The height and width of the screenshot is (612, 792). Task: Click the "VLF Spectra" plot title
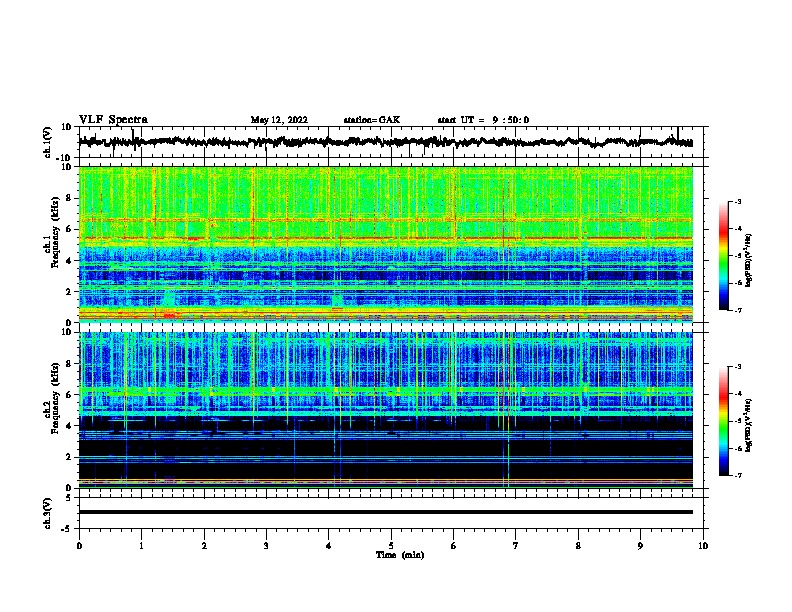(x=113, y=120)
